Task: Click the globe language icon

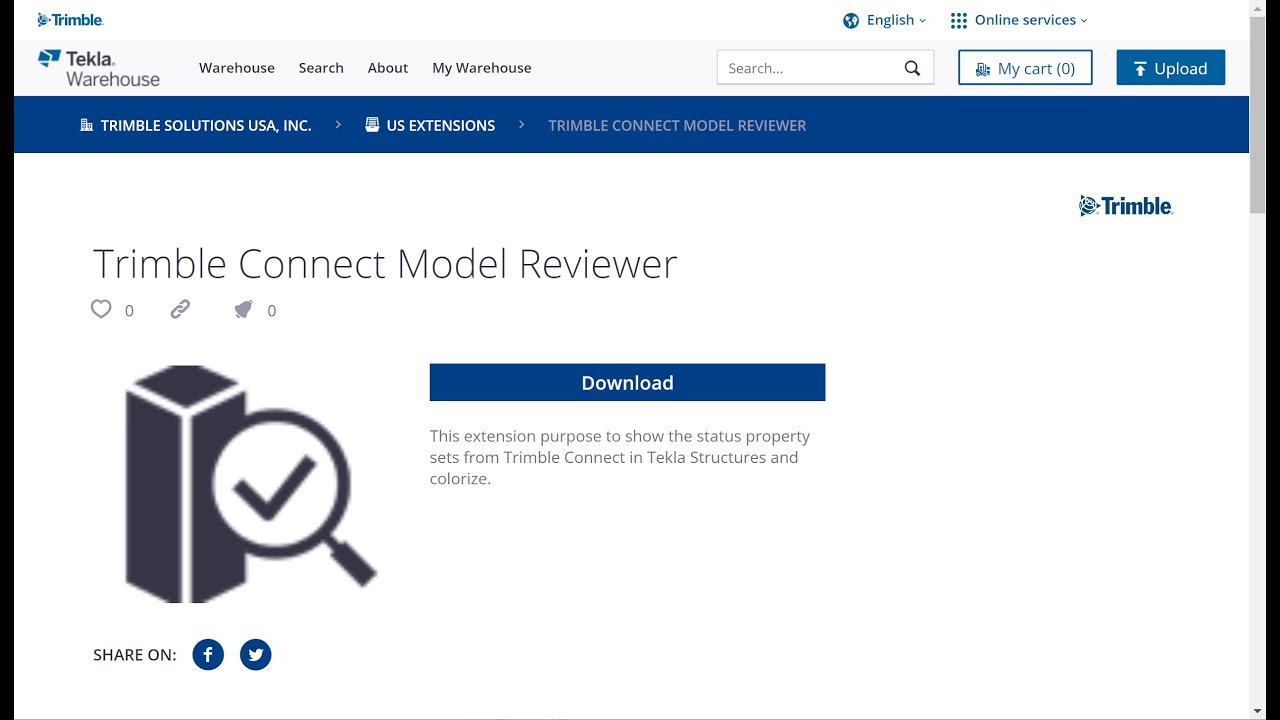Action: click(x=851, y=20)
